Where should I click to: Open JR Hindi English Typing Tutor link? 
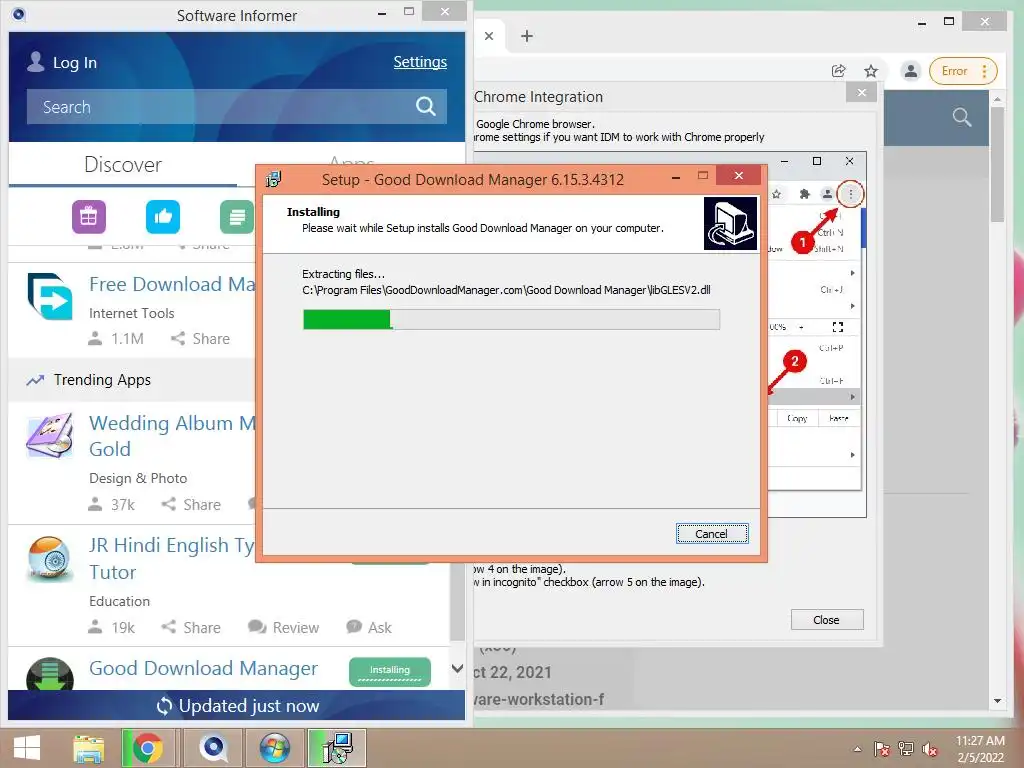click(172, 558)
